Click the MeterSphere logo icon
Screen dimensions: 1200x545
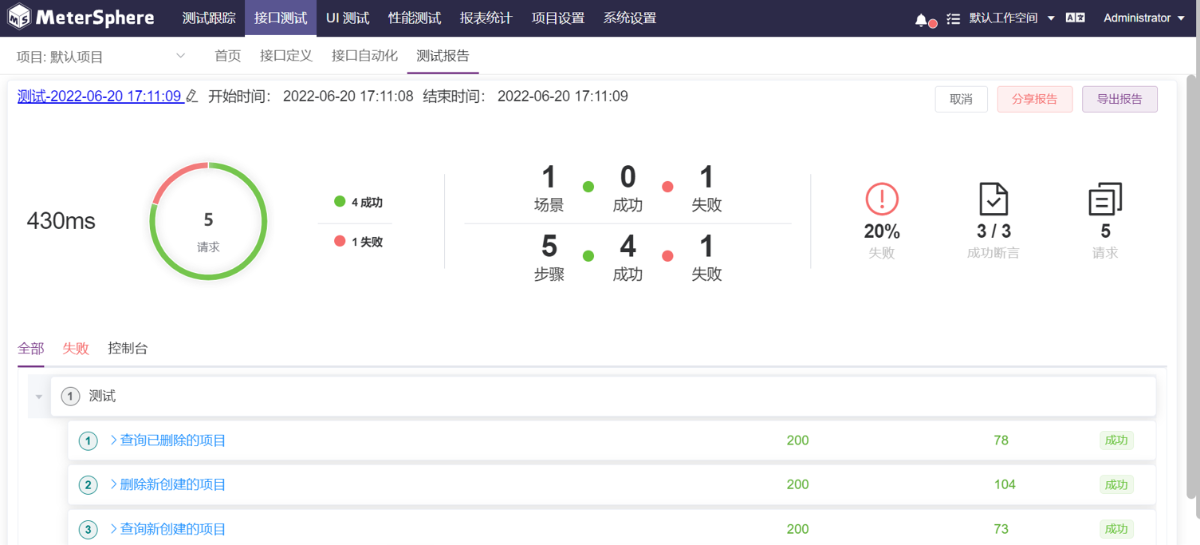(x=19, y=18)
